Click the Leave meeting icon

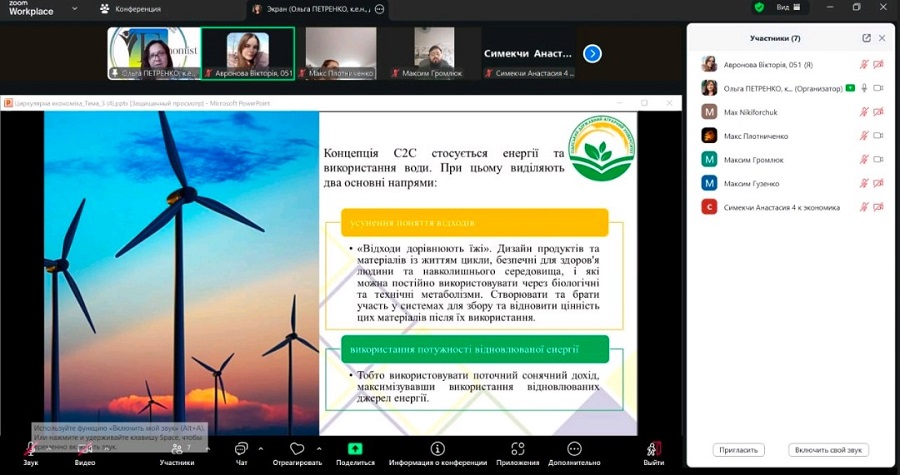[x=653, y=449]
